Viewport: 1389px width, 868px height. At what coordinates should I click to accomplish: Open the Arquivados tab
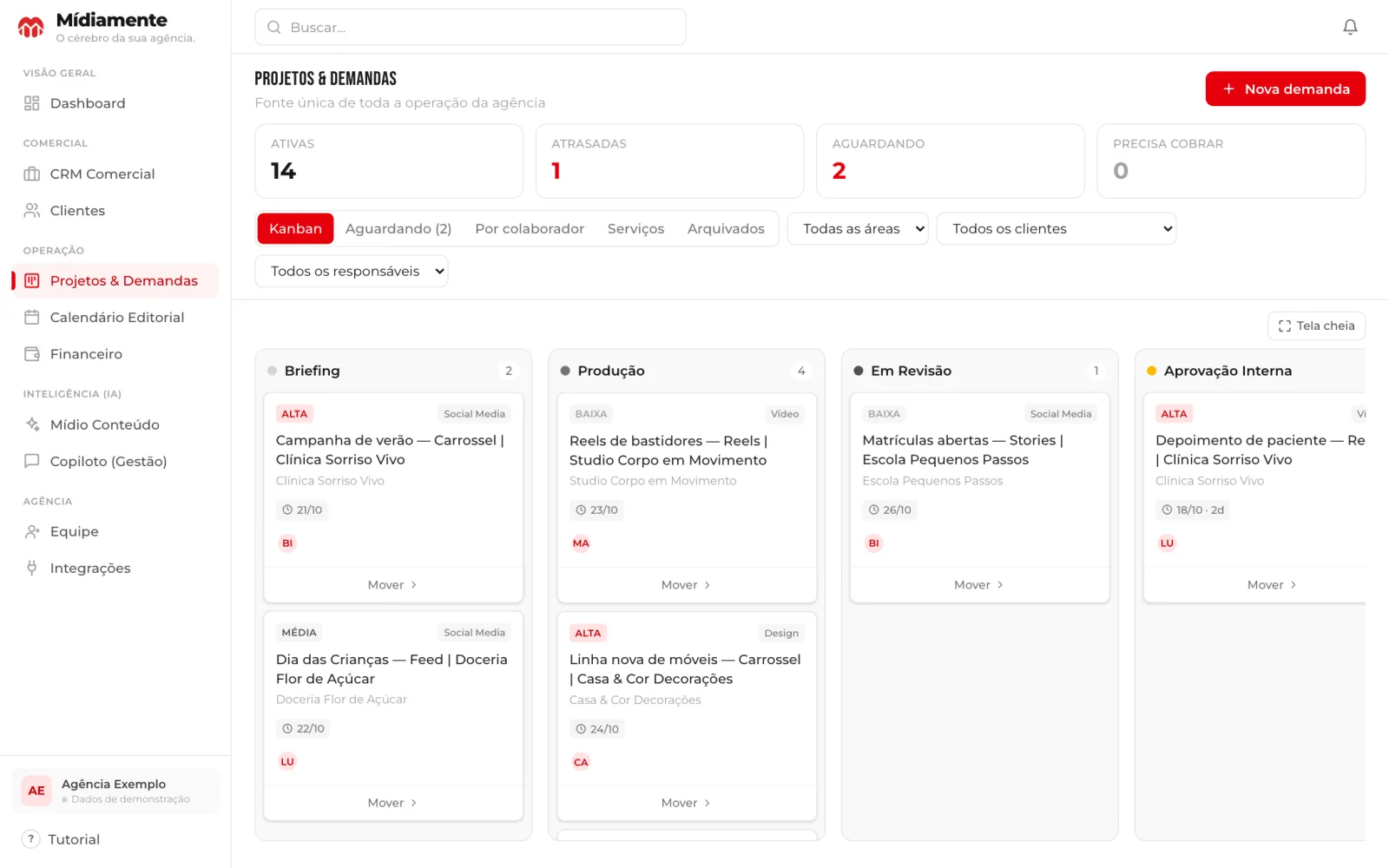[x=726, y=228]
